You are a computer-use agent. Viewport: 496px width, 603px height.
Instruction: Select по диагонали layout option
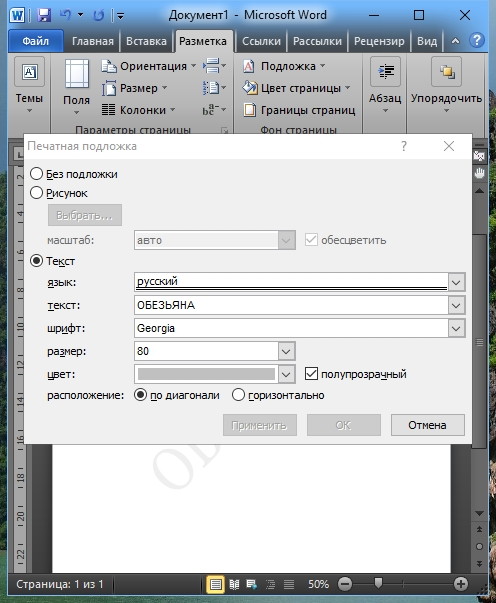(x=140, y=395)
